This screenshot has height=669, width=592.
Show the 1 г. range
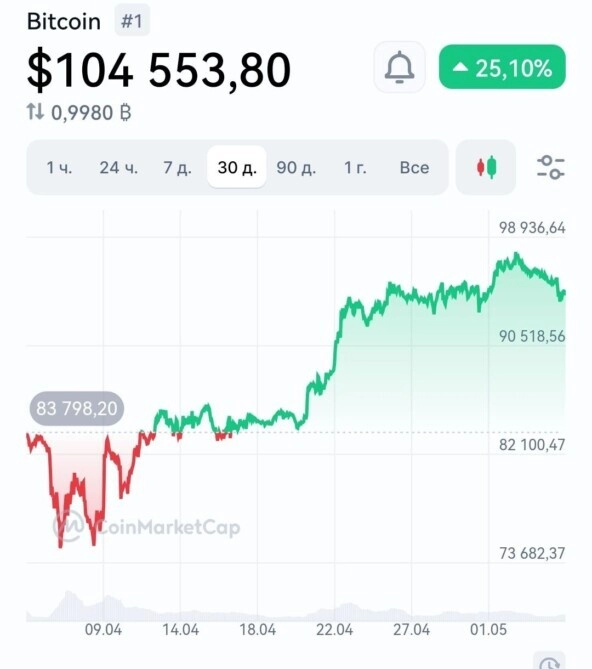coord(355,167)
